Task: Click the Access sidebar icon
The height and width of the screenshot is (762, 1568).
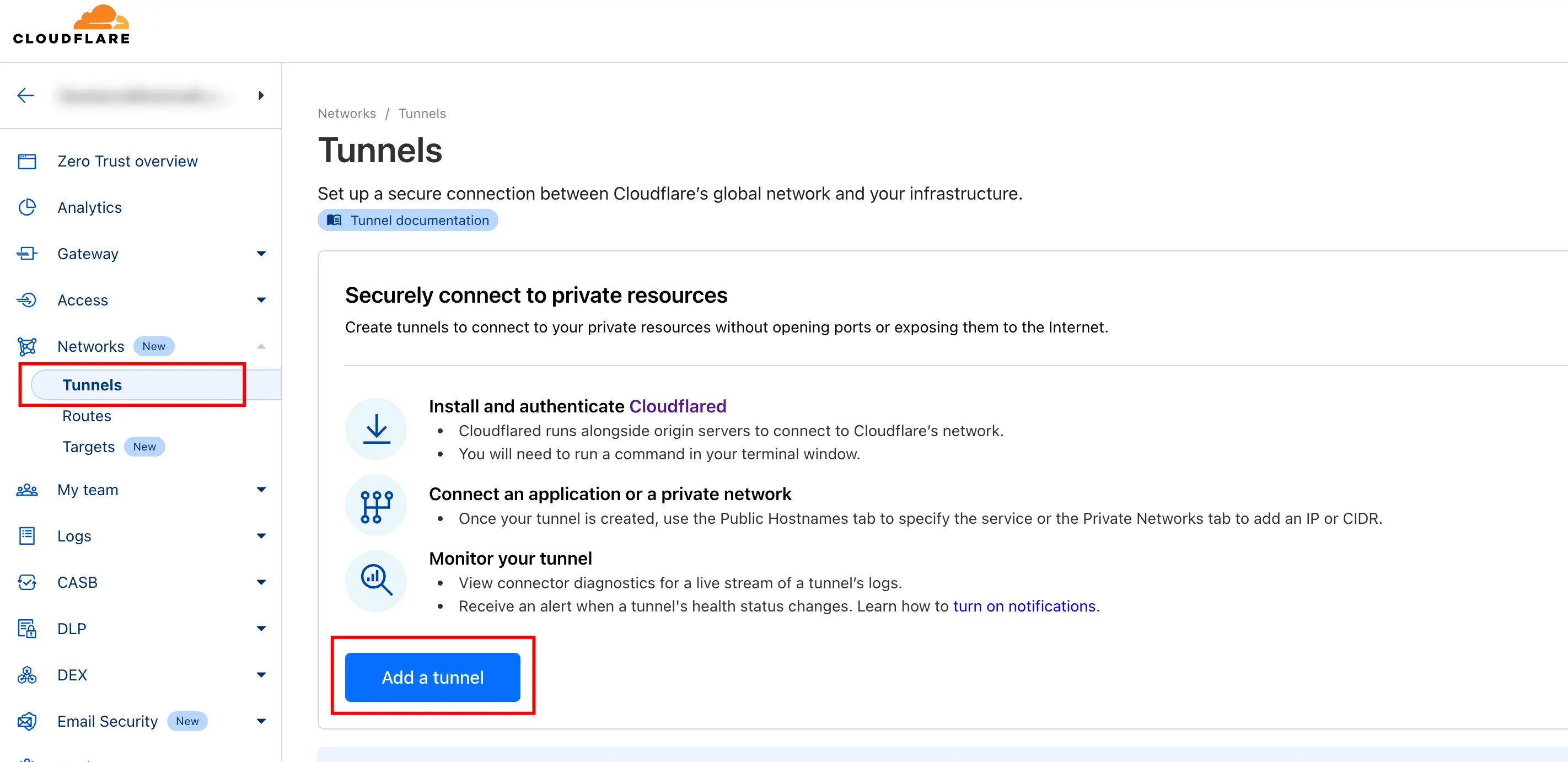Action: coord(27,300)
